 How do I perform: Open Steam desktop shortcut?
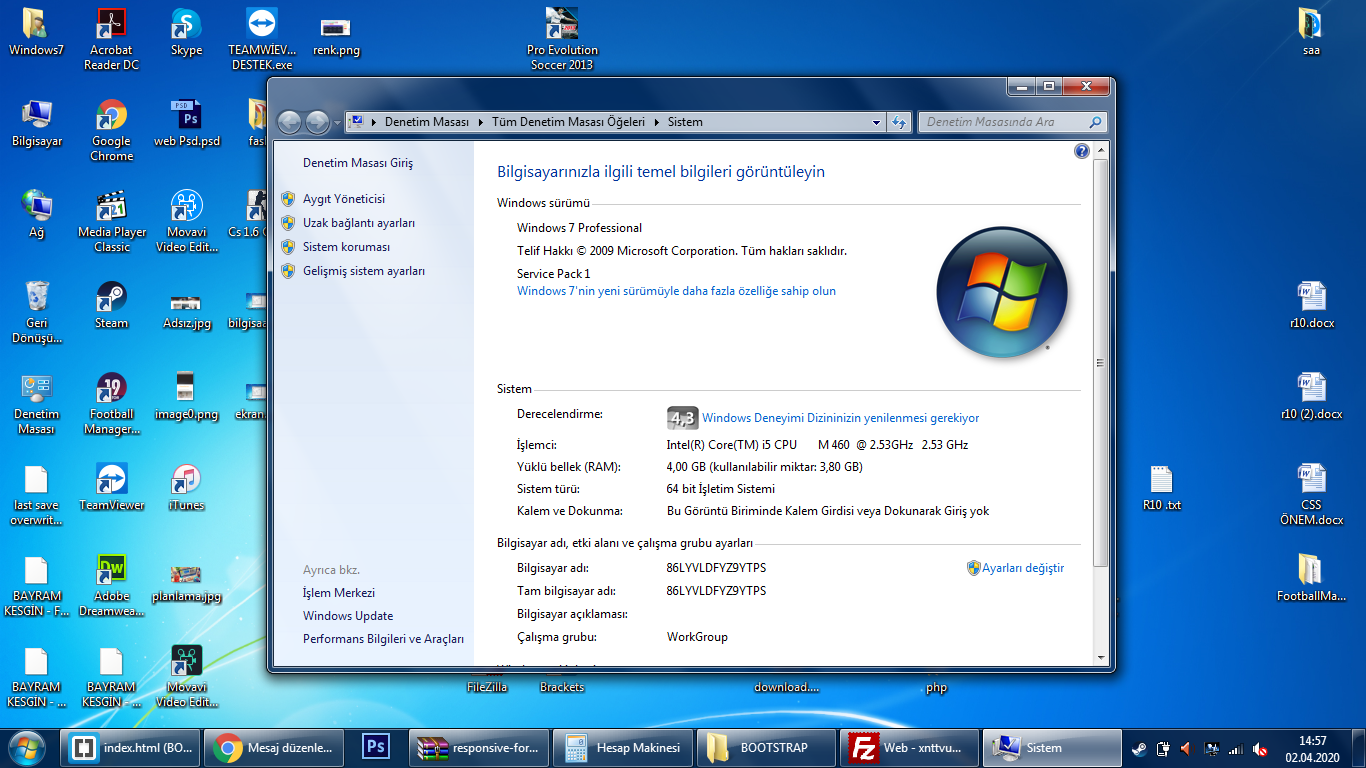(111, 306)
